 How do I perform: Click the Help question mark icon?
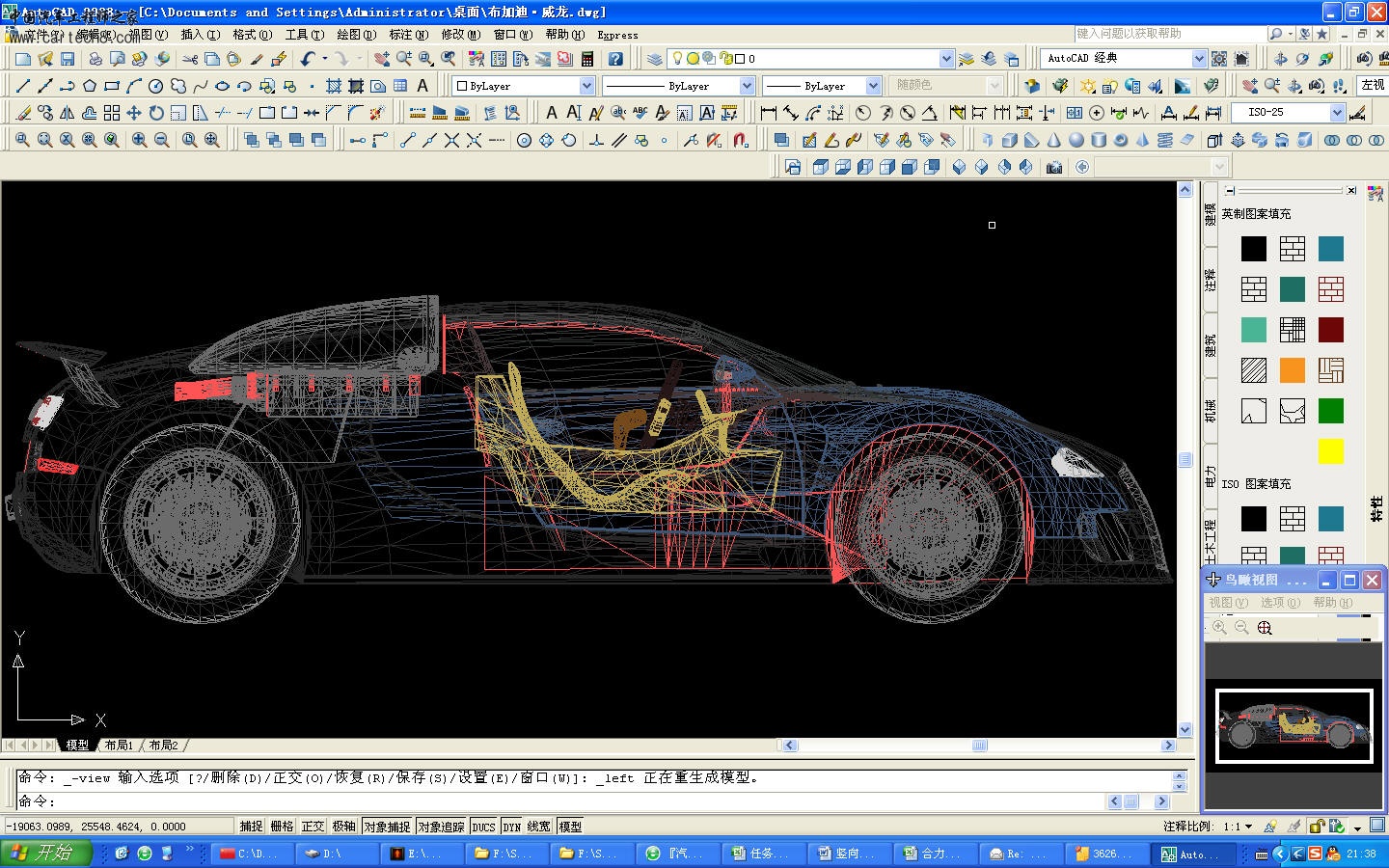[x=615, y=59]
